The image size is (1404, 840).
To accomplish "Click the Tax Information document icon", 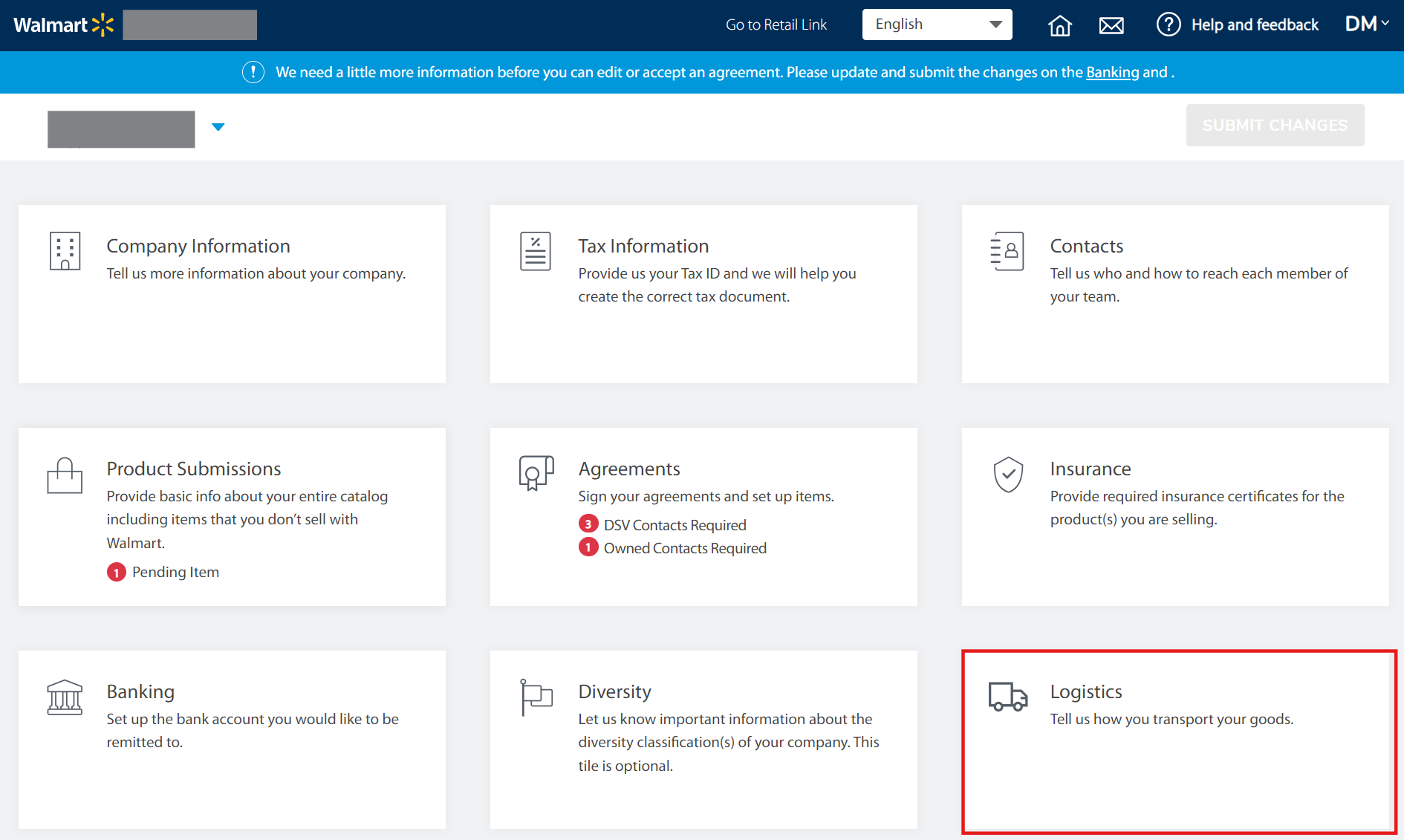I will click(x=535, y=251).
